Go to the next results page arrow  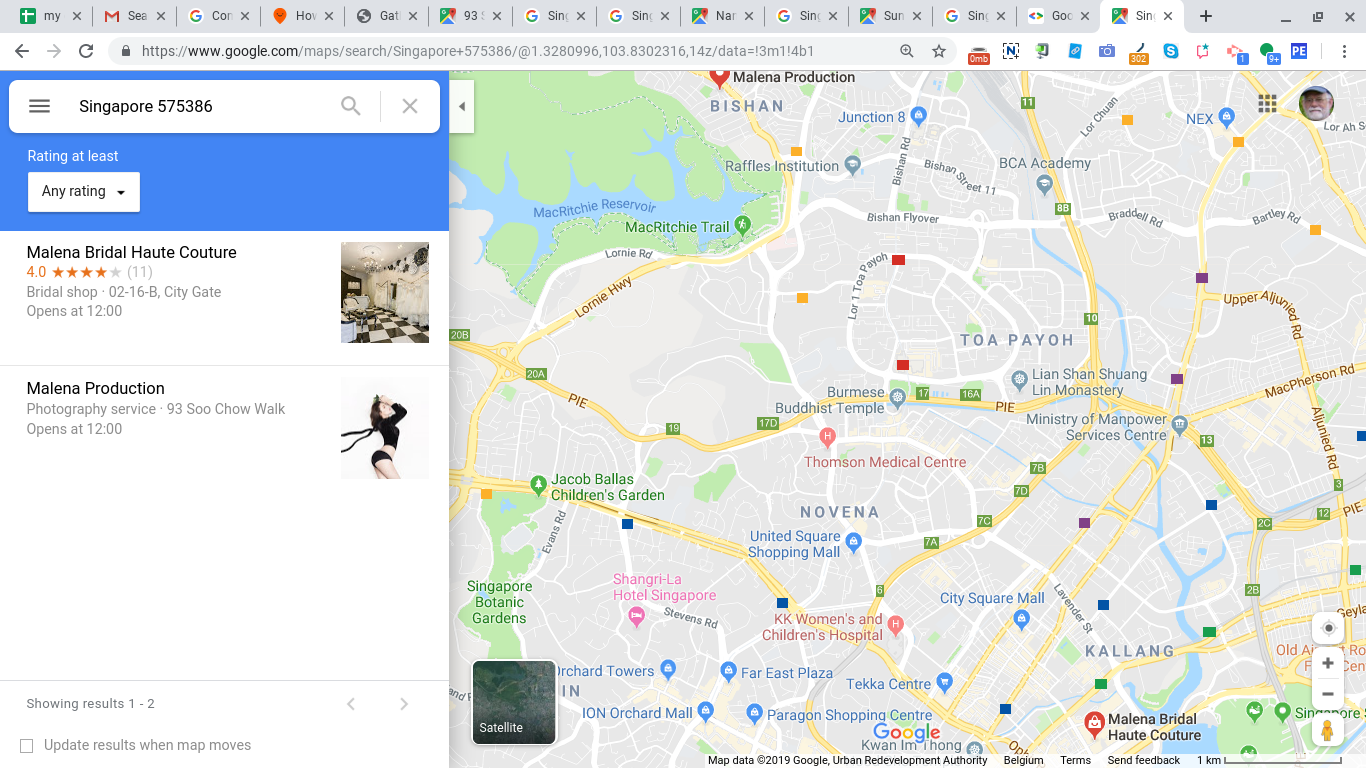tap(404, 704)
